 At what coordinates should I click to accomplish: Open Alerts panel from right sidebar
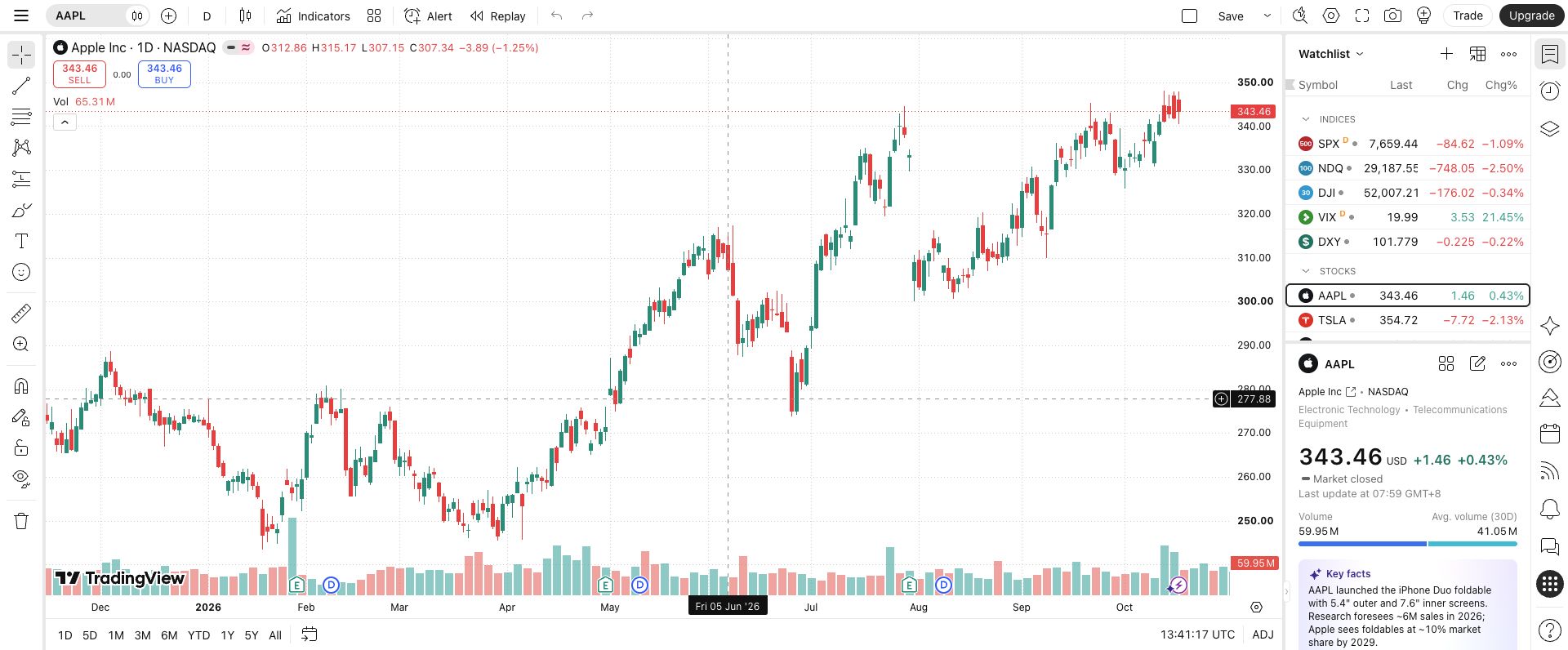1549,91
